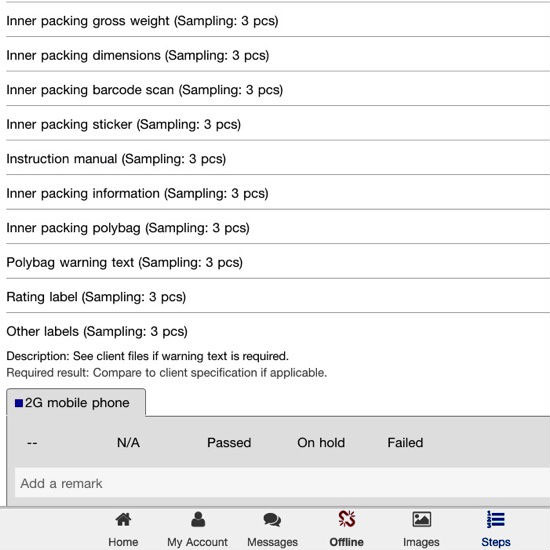Open the Images picture icon
The image size is (550, 550).
[421, 519]
